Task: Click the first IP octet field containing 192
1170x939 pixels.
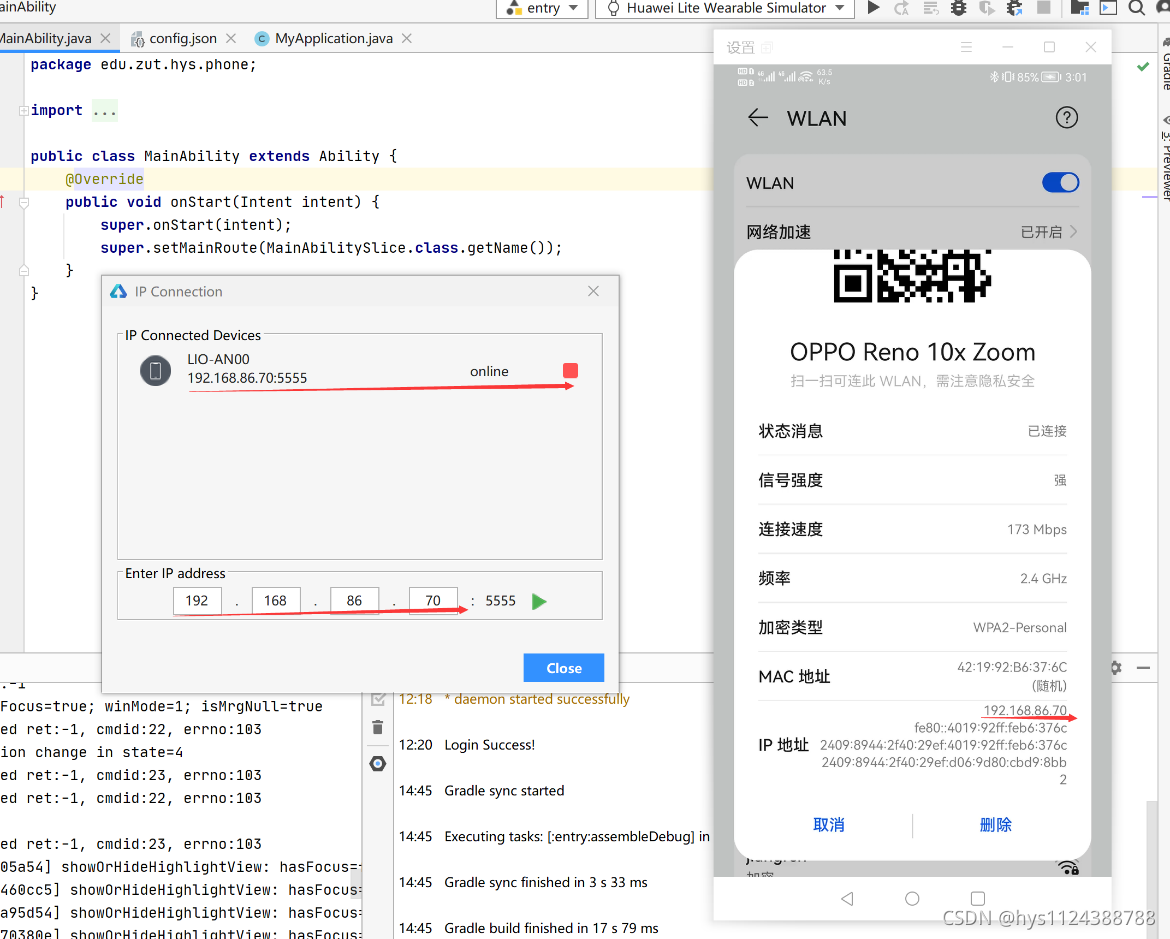Action: 197,600
